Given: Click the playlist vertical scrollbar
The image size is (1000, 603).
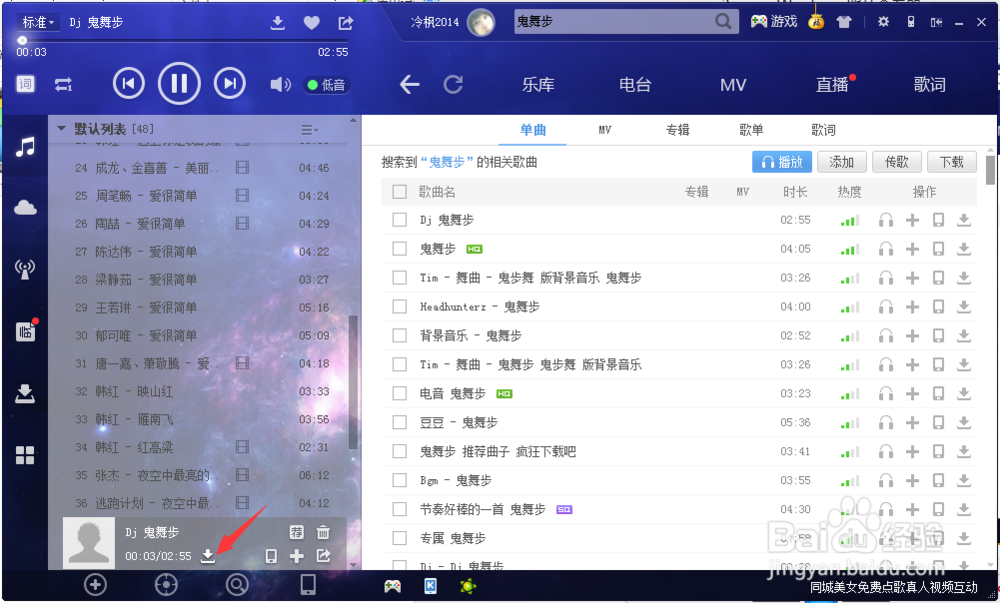Looking at the screenshot, I should (353, 382).
